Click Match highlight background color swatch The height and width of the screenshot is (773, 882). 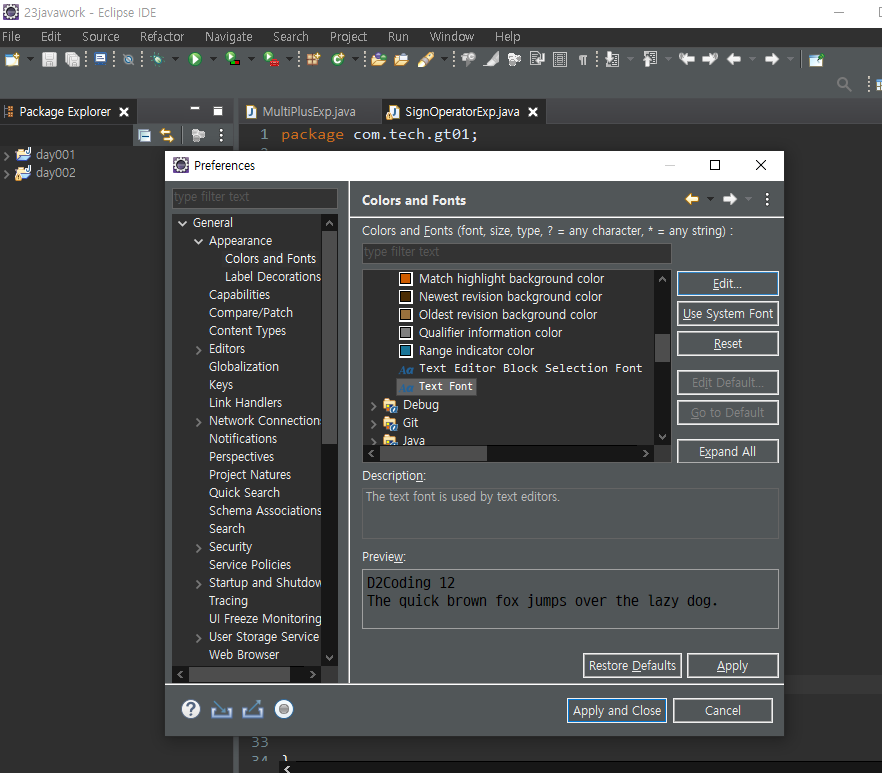406,278
